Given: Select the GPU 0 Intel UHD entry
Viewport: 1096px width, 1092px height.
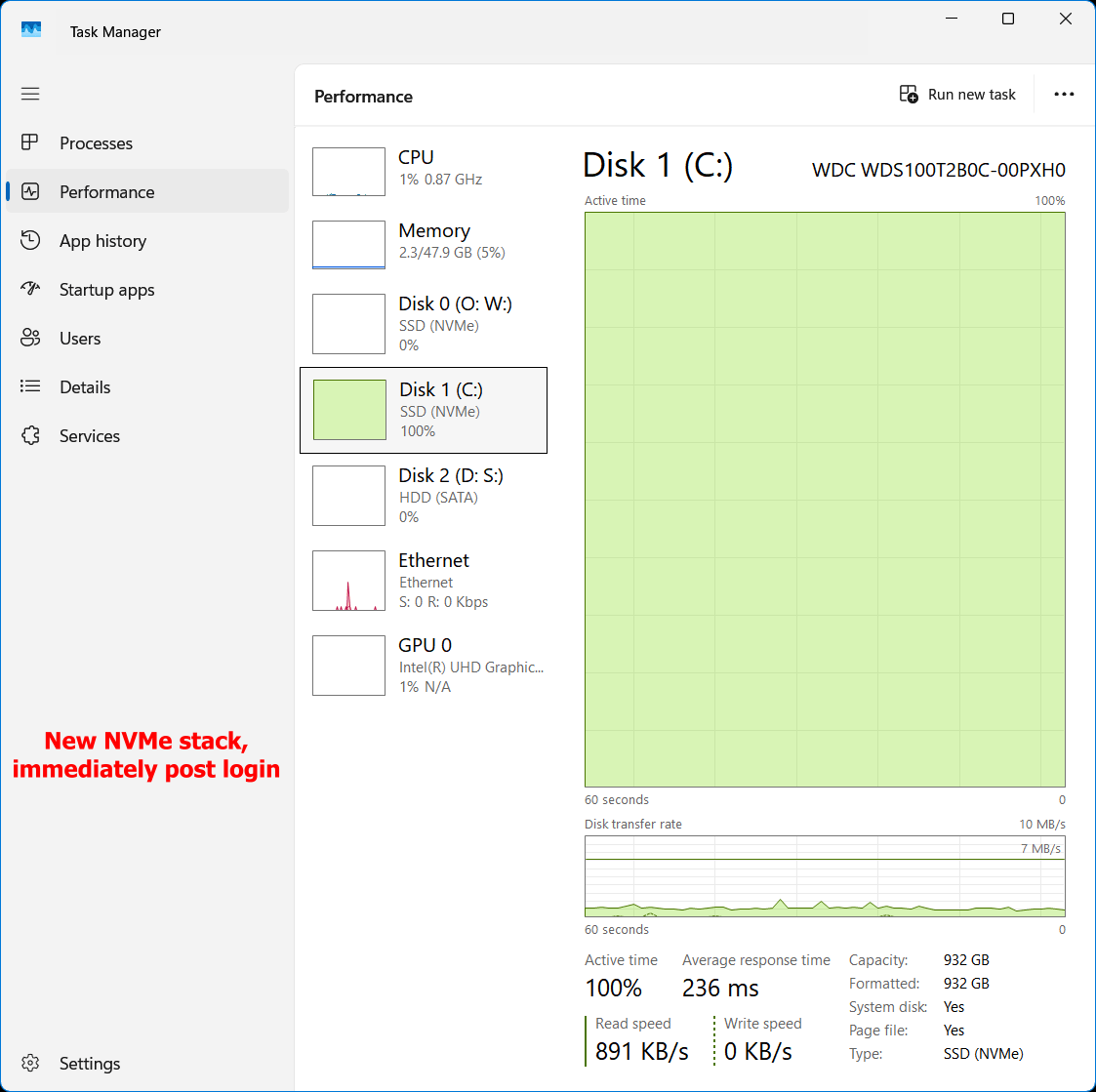Looking at the screenshot, I should [424, 666].
